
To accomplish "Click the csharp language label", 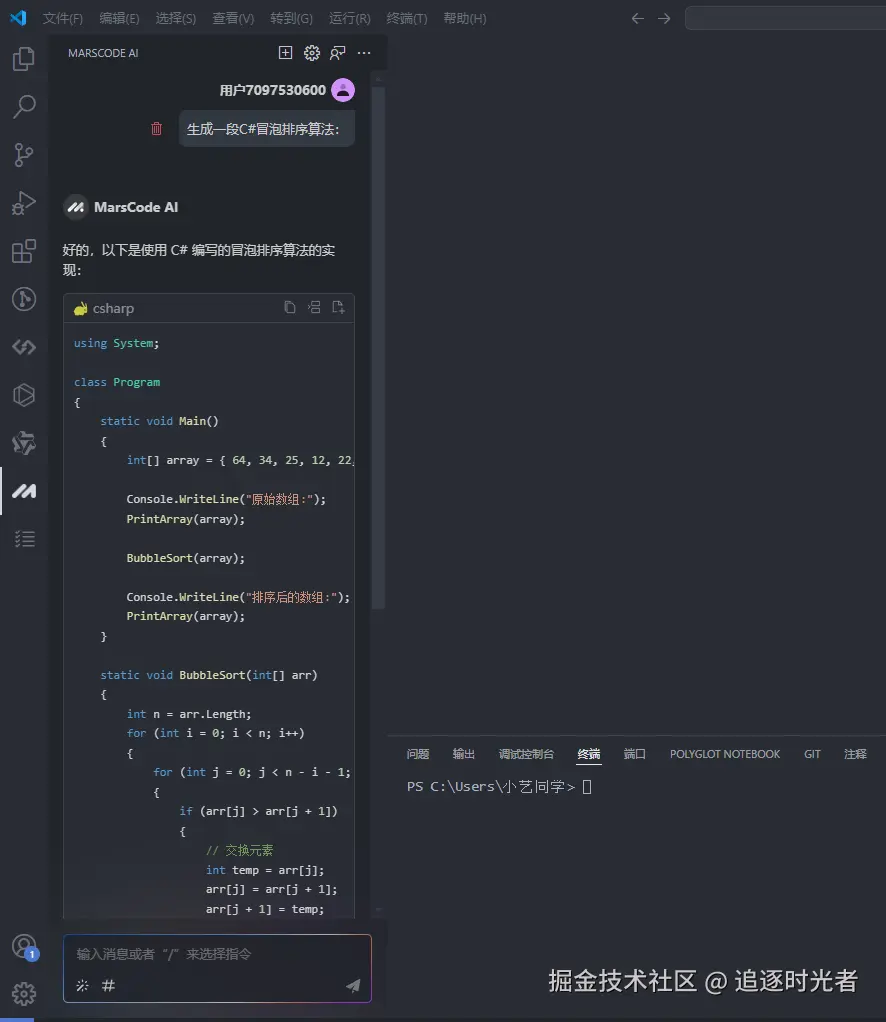I will pos(113,308).
